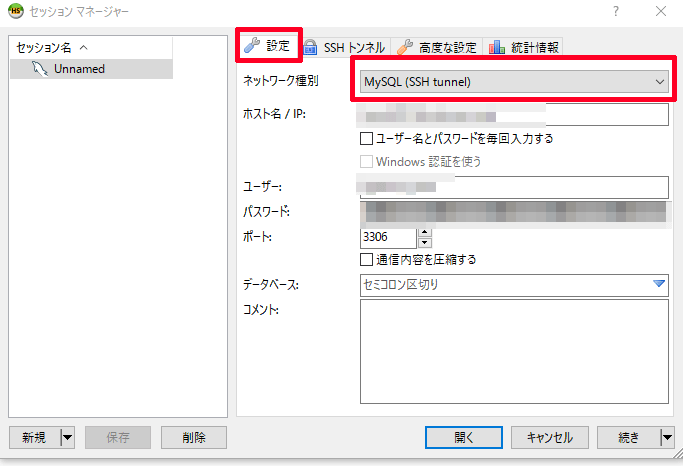
Task: Open the SSH トンネル tab
Action: pyautogui.click(x=345, y=47)
